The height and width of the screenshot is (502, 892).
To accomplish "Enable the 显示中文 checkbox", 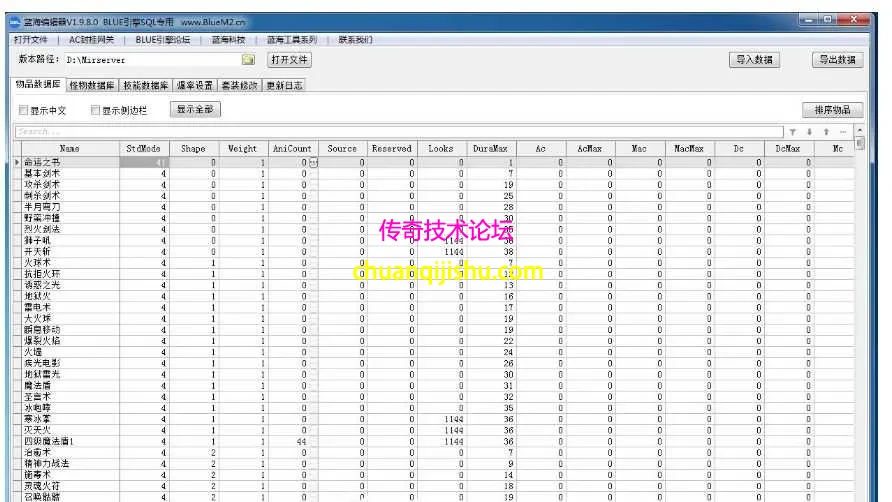I will [x=23, y=110].
